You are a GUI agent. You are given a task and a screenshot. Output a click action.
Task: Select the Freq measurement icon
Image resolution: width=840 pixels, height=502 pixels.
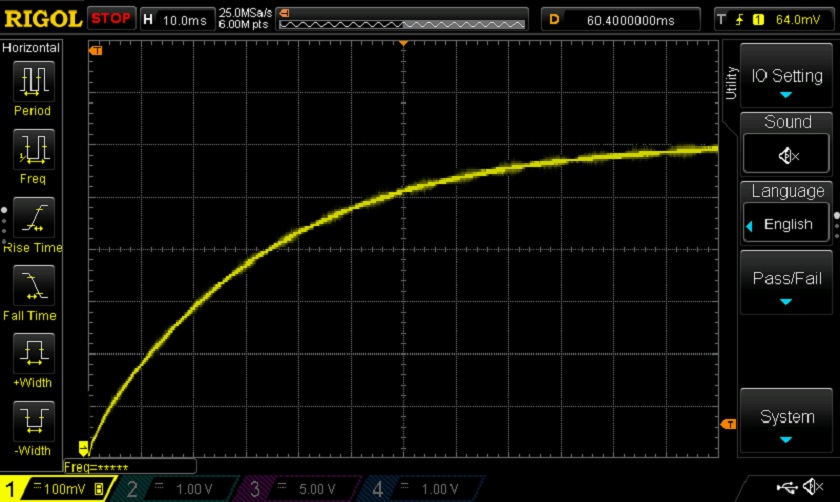(x=32, y=150)
